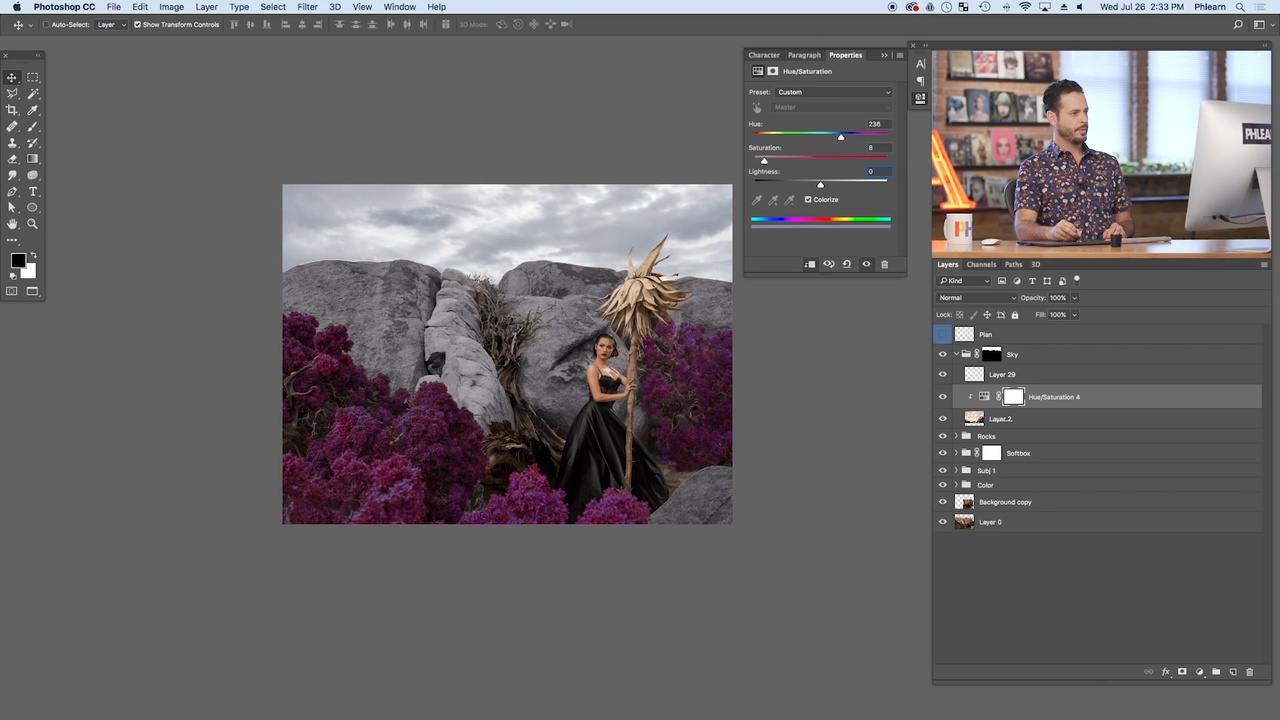1280x720 pixels.
Task: Open the Fill value dropdown
Action: pyautogui.click(x=1075, y=315)
